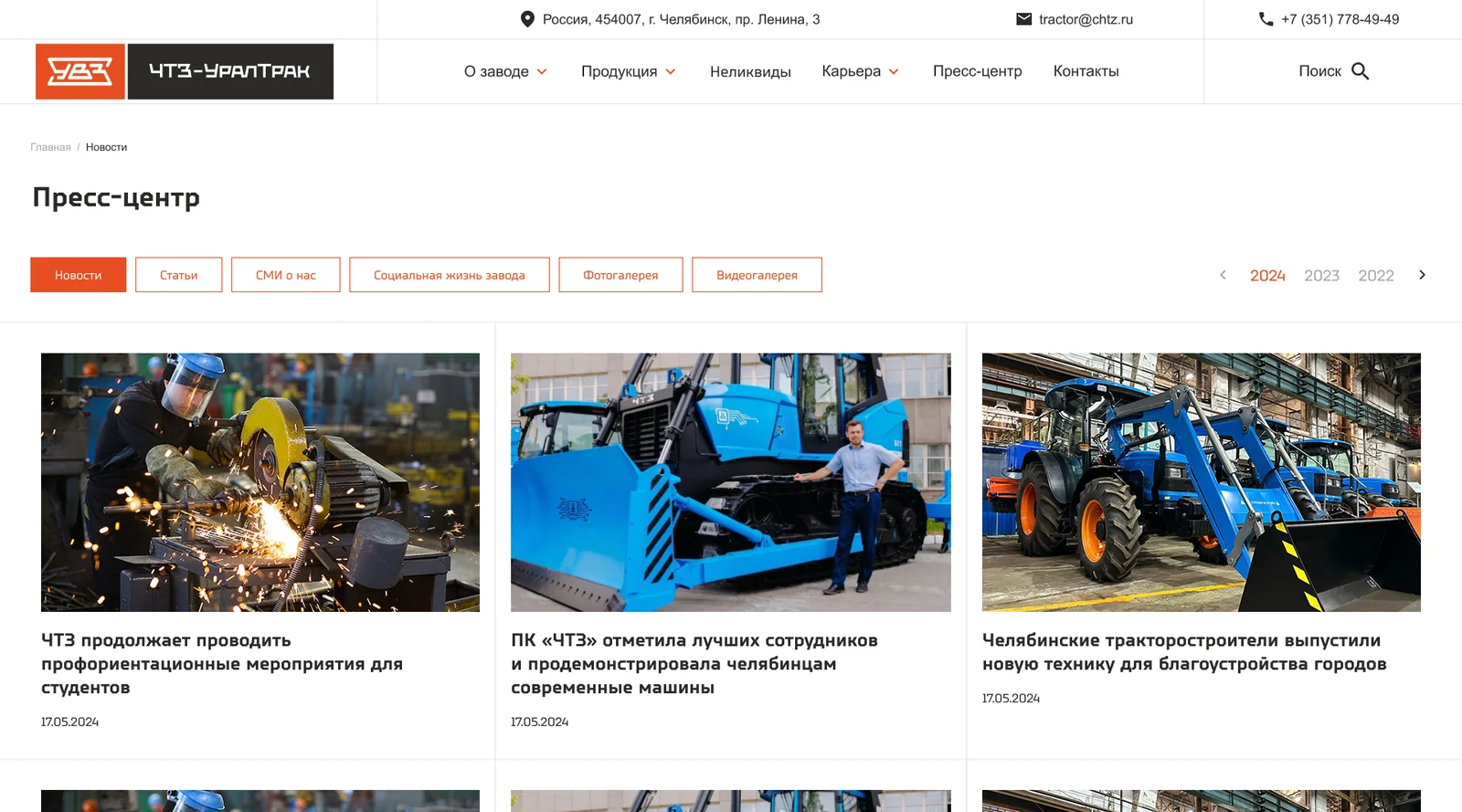
Task: Click the orange UVZ logo
Action: pyautogui.click(x=80, y=71)
